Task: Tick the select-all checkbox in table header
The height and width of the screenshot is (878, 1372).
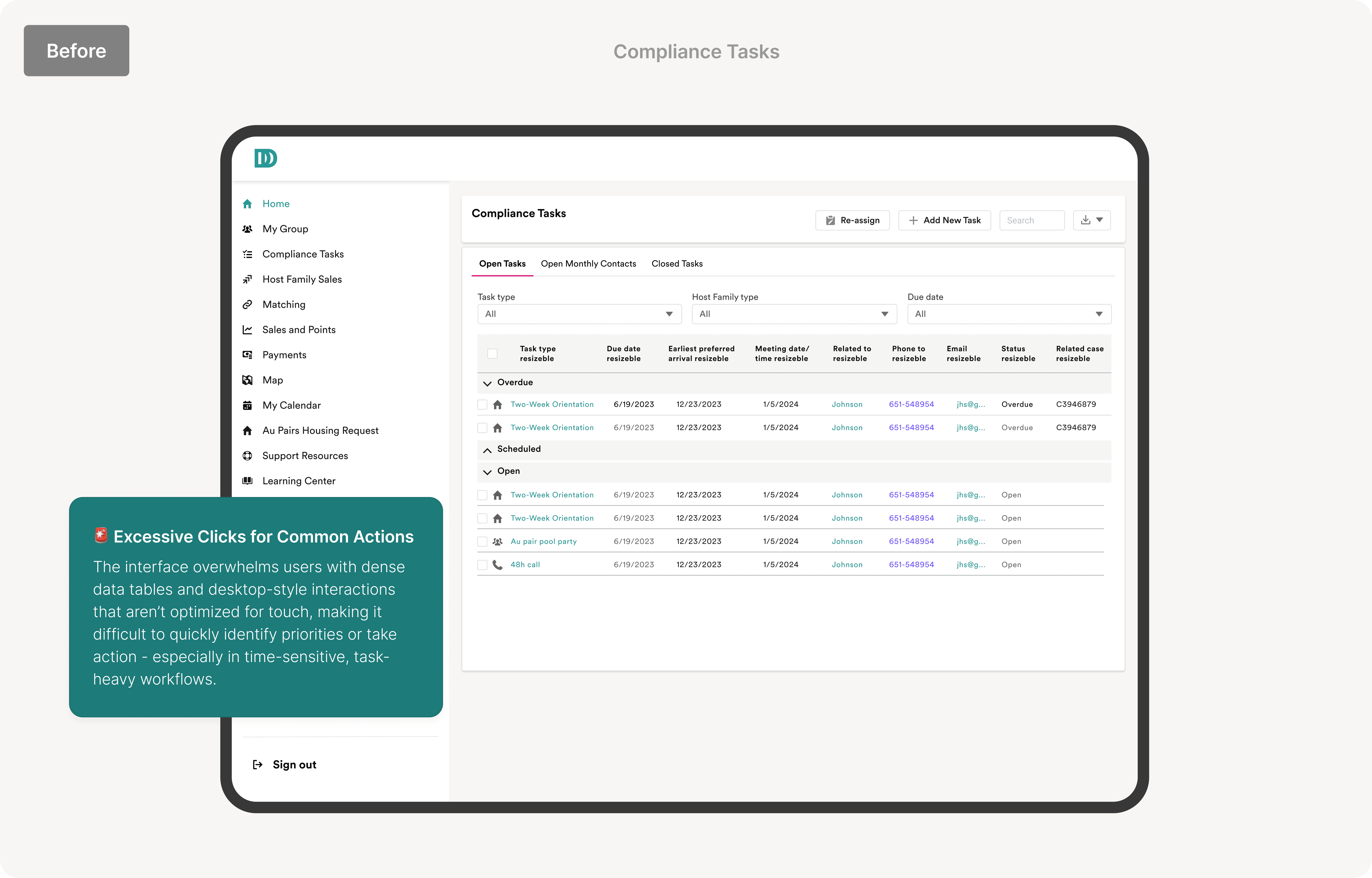Action: (492, 353)
